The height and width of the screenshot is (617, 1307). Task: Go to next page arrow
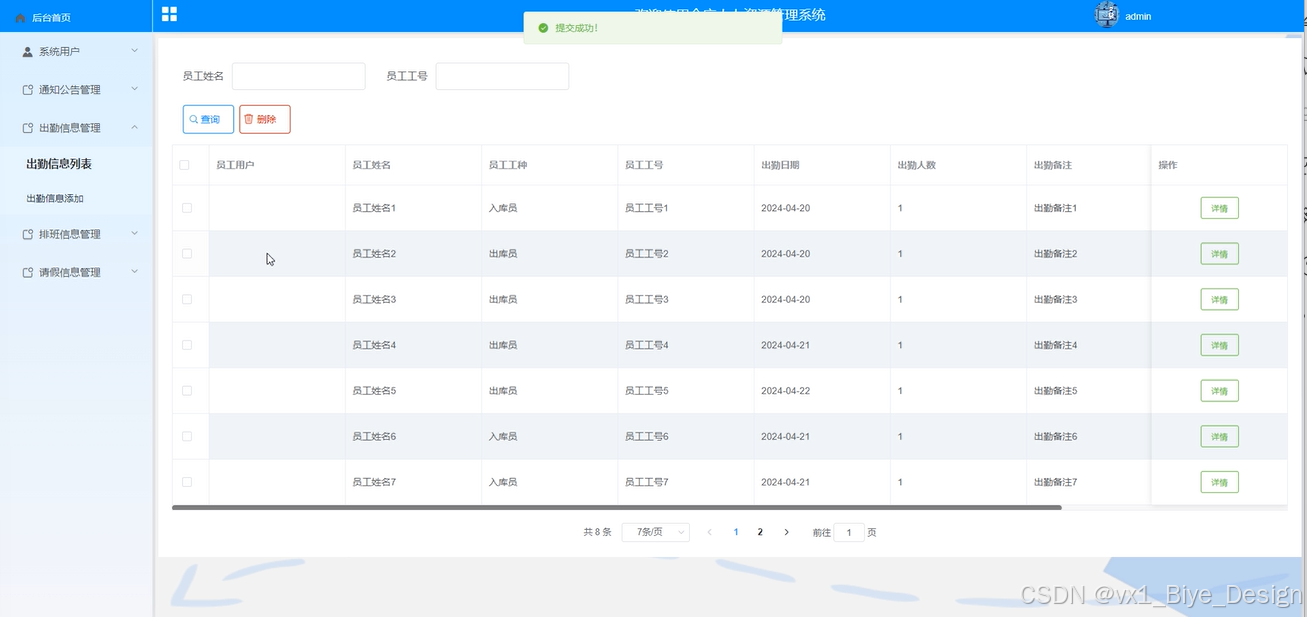tap(786, 532)
